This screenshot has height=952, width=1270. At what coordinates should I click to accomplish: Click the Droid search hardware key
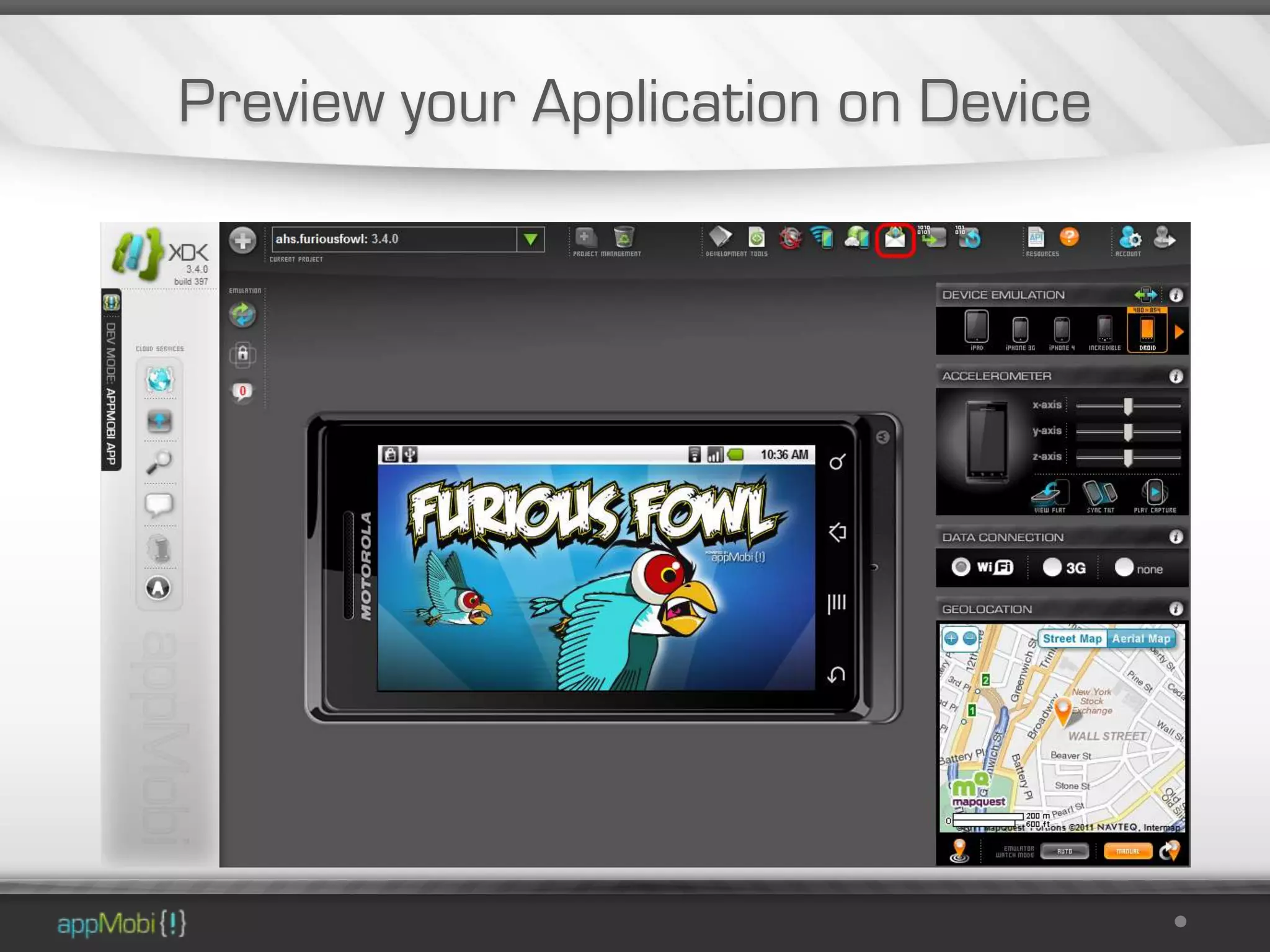(x=837, y=462)
